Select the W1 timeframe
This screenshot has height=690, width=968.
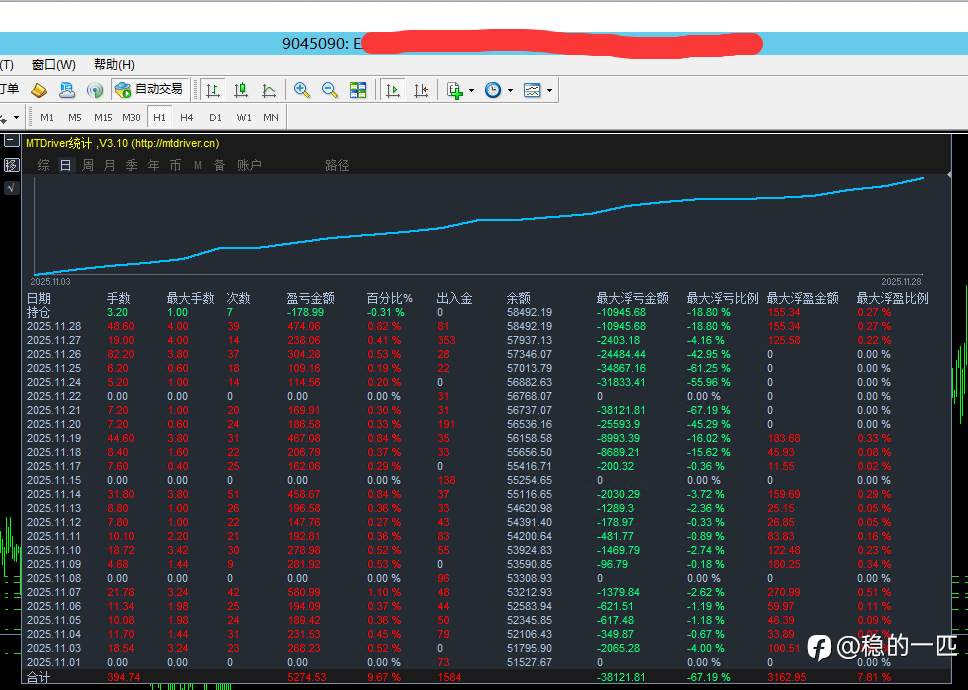point(244,117)
